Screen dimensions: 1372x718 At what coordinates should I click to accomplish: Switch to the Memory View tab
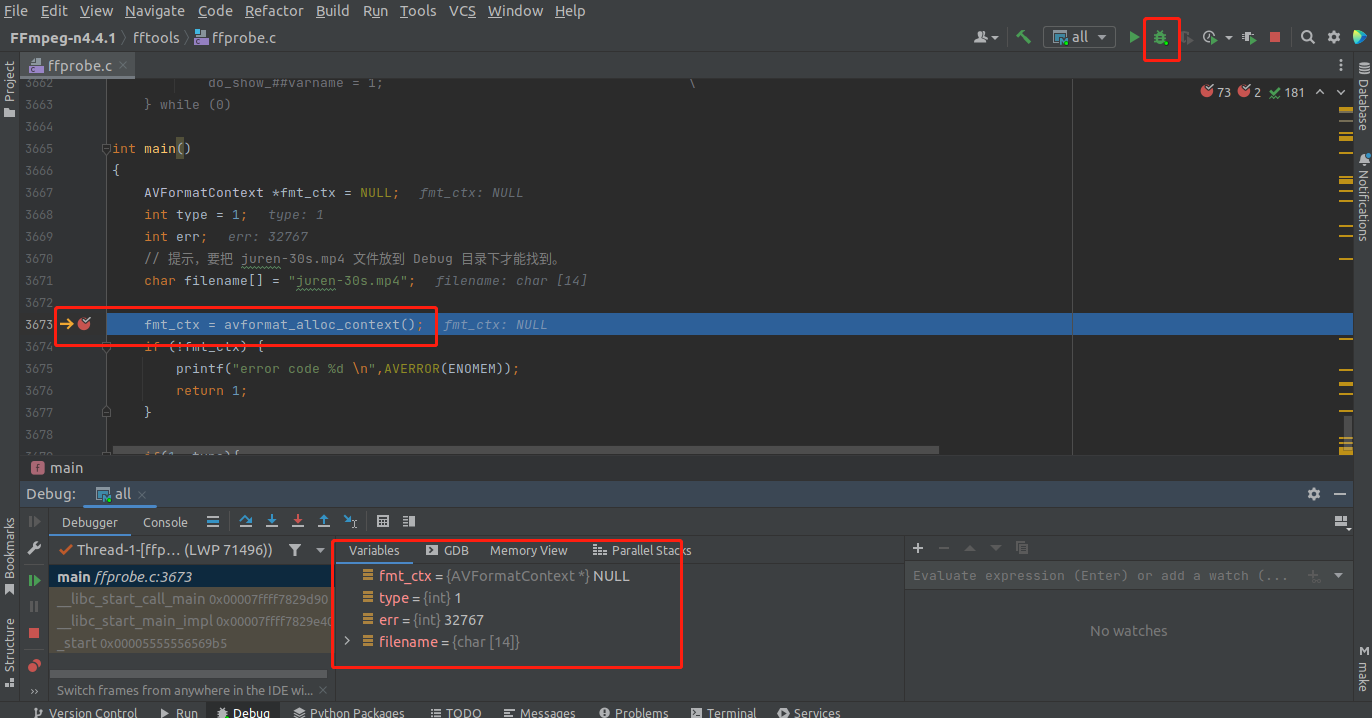tap(528, 550)
